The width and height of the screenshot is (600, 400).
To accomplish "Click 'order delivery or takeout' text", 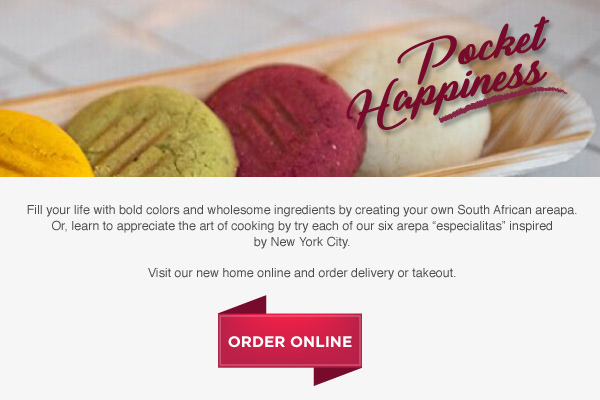I will click(387, 273).
